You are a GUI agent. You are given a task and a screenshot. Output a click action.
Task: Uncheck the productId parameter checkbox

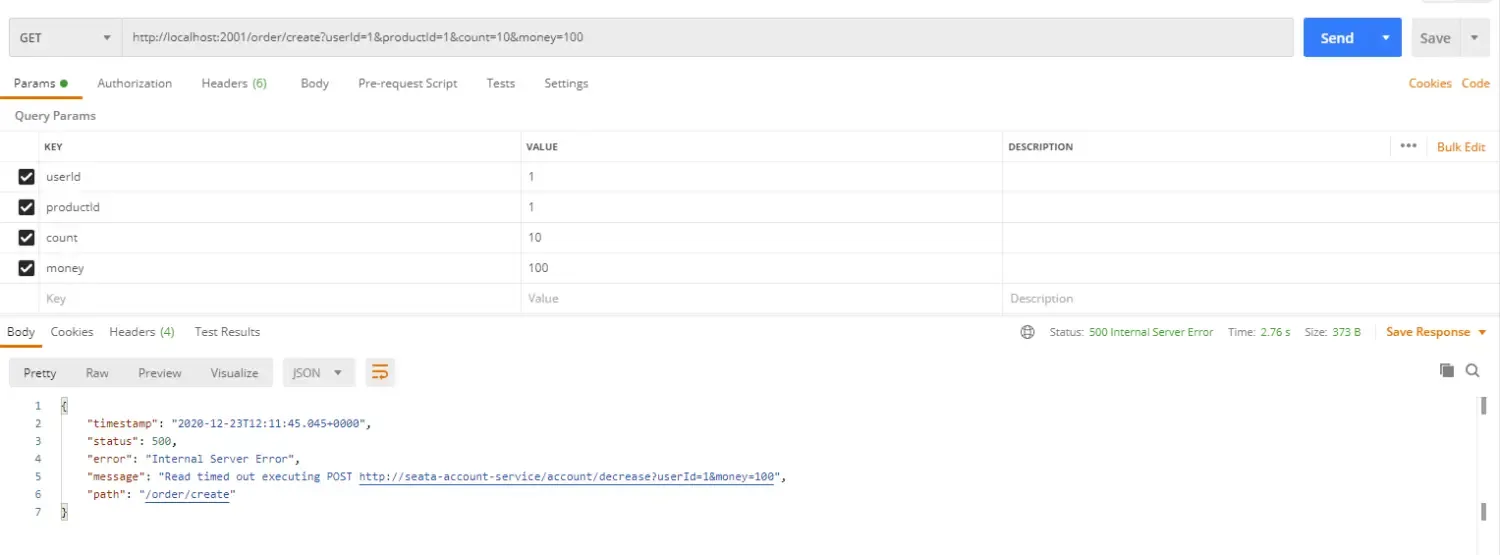pyautogui.click(x=27, y=207)
